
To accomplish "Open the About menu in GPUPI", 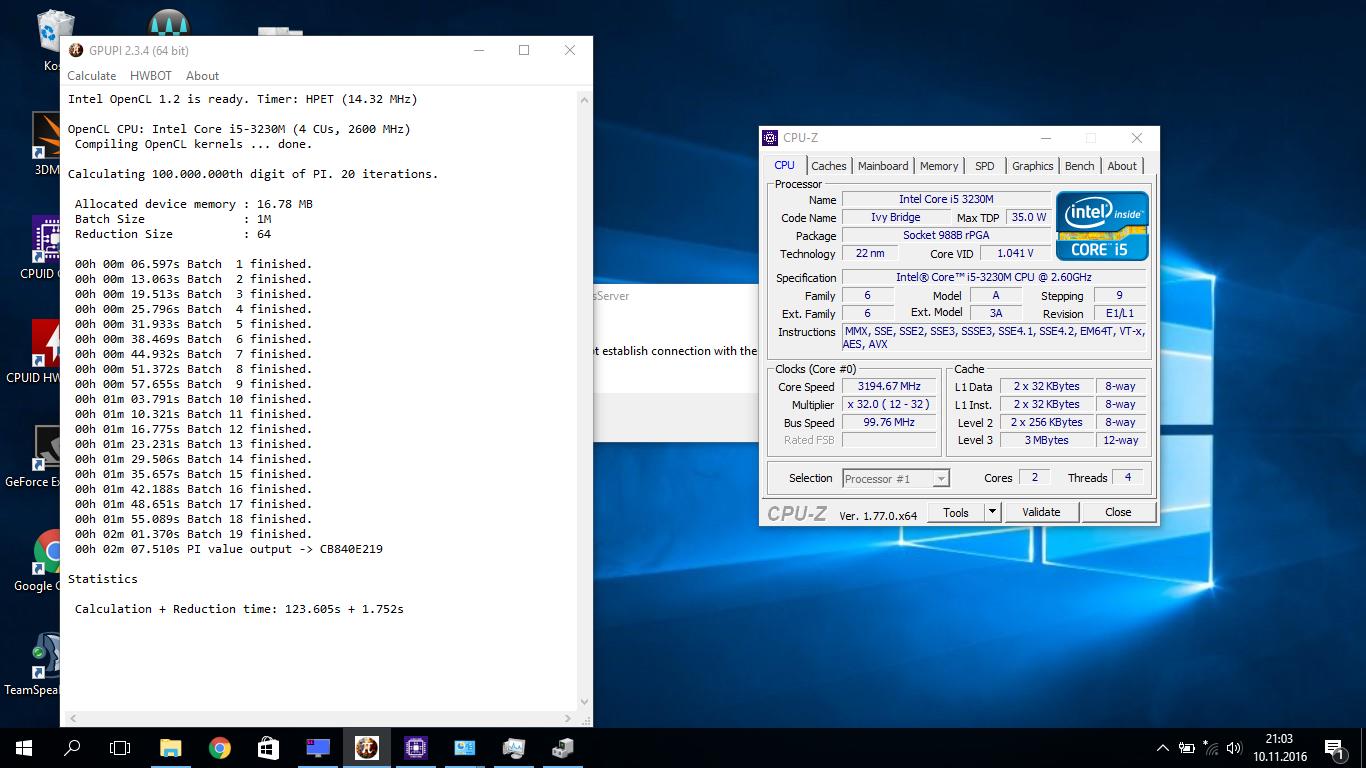I will coord(202,76).
